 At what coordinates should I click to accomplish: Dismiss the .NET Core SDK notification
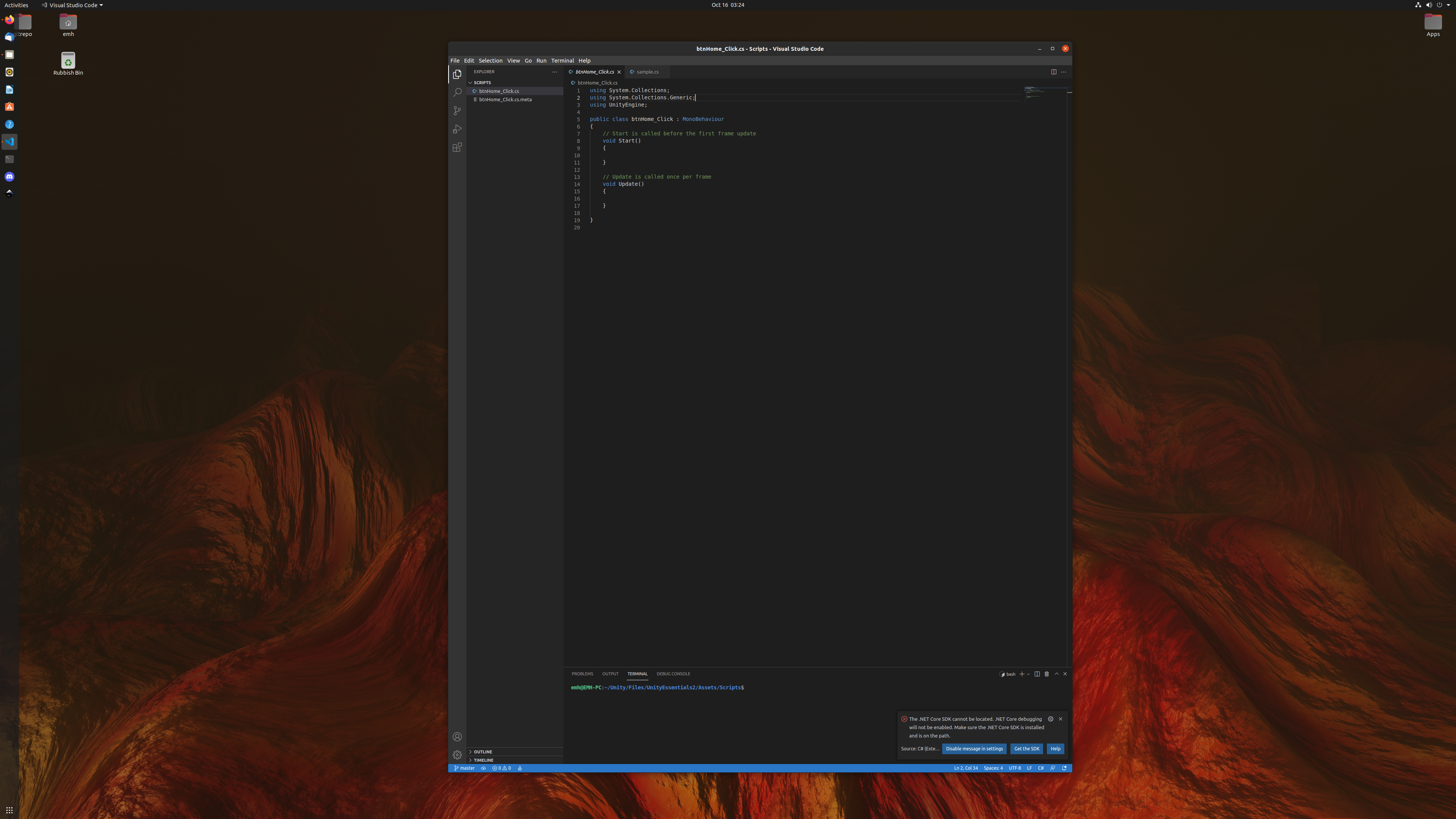click(x=1061, y=719)
